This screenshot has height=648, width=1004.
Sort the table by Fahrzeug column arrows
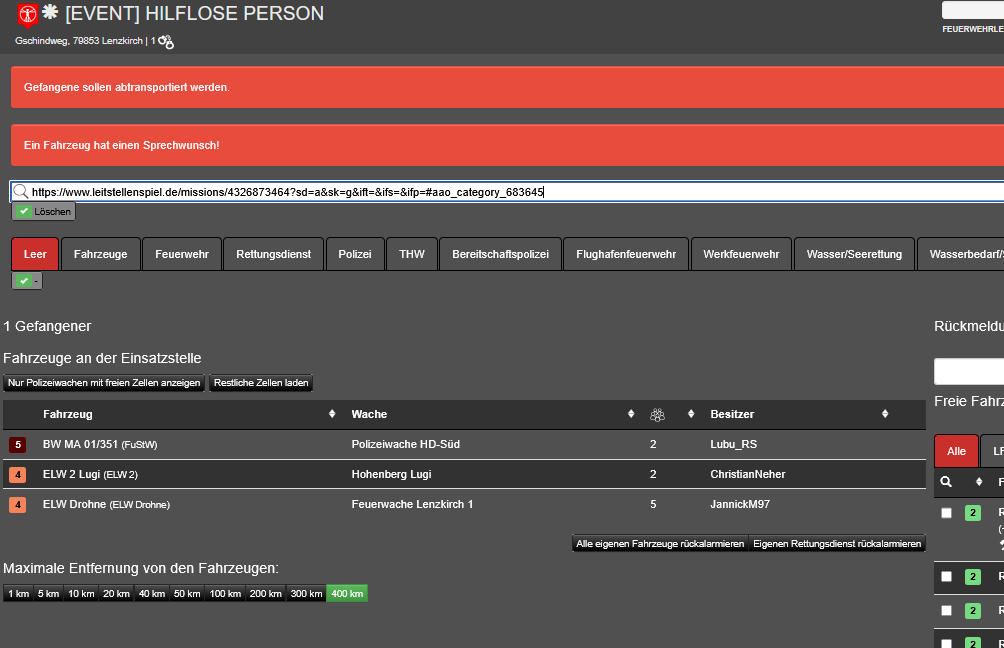[x=332, y=414]
